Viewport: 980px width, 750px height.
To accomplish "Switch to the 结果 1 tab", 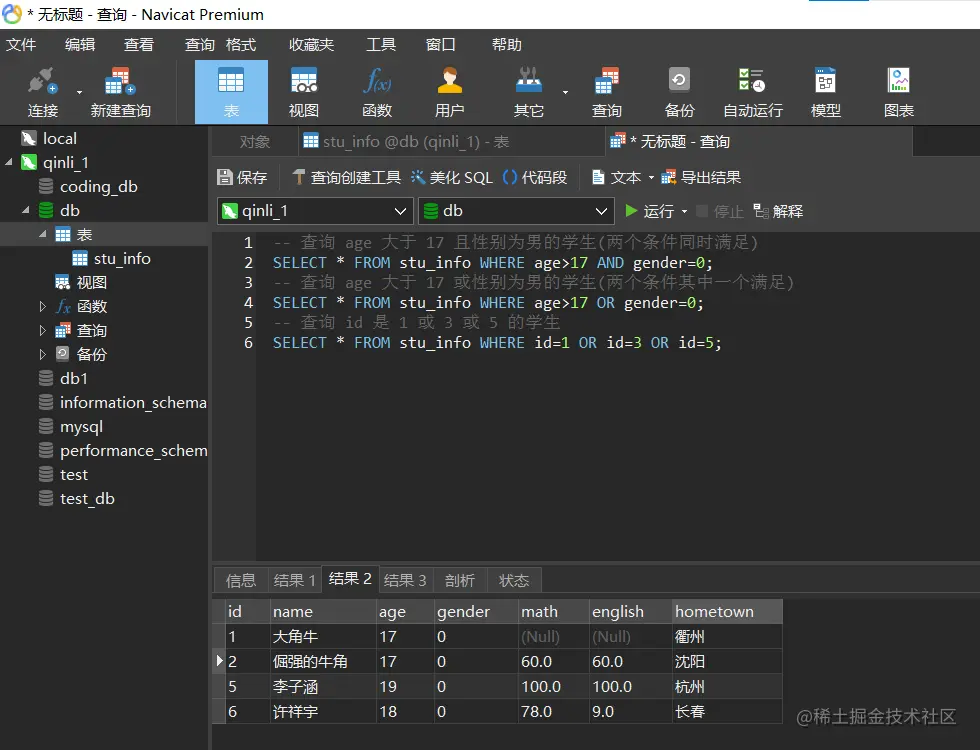I will click(x=294, y=581).
